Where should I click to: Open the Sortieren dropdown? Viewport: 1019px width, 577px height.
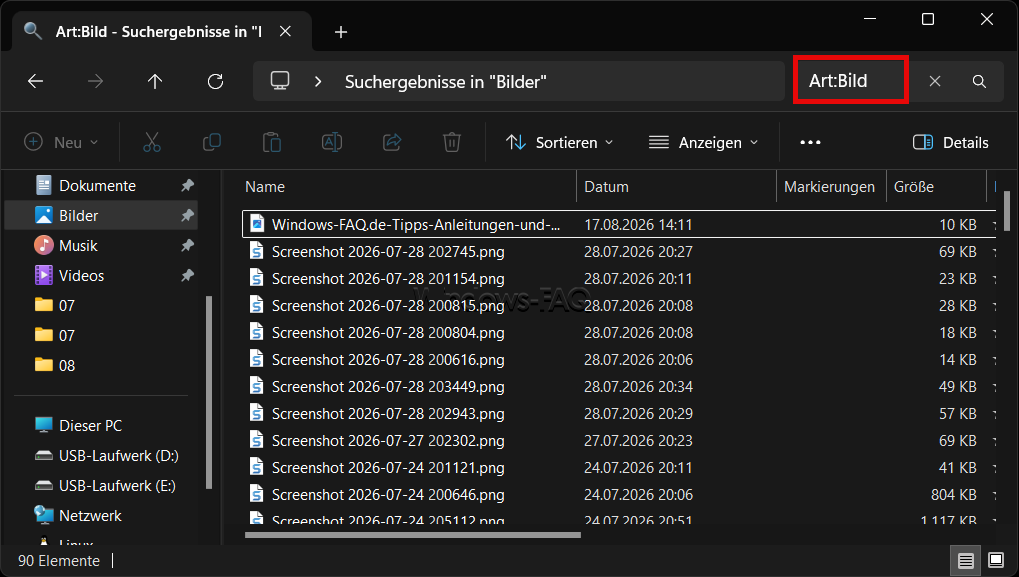coord(560,142)
